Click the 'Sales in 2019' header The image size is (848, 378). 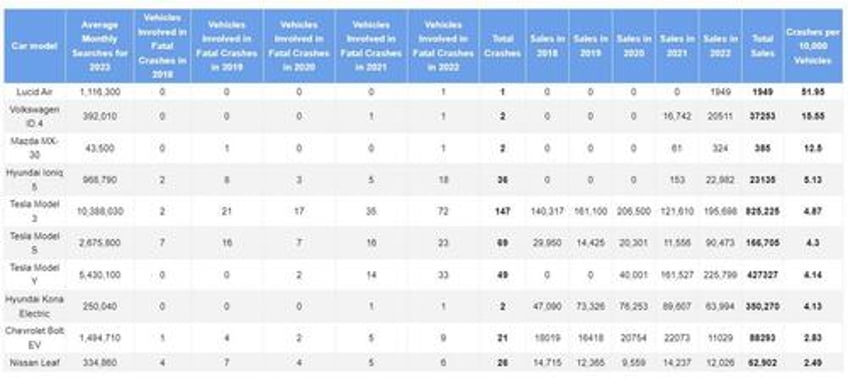point(591,47)
